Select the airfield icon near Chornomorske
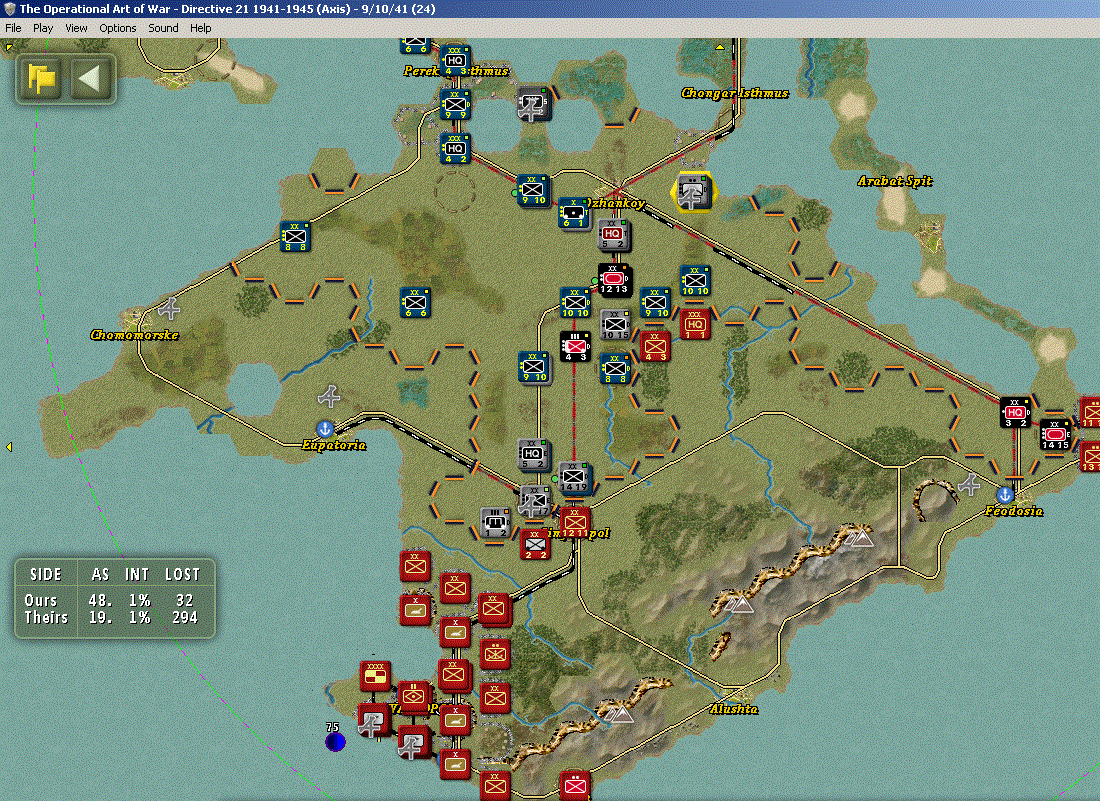Image resolution: width=1101 pixels, height=801 pixels. 169,307
